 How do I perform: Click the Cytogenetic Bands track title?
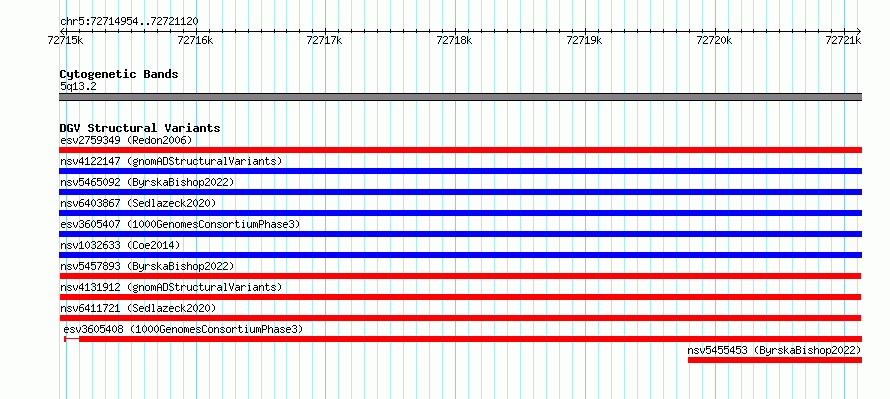[x=119, y=74]
